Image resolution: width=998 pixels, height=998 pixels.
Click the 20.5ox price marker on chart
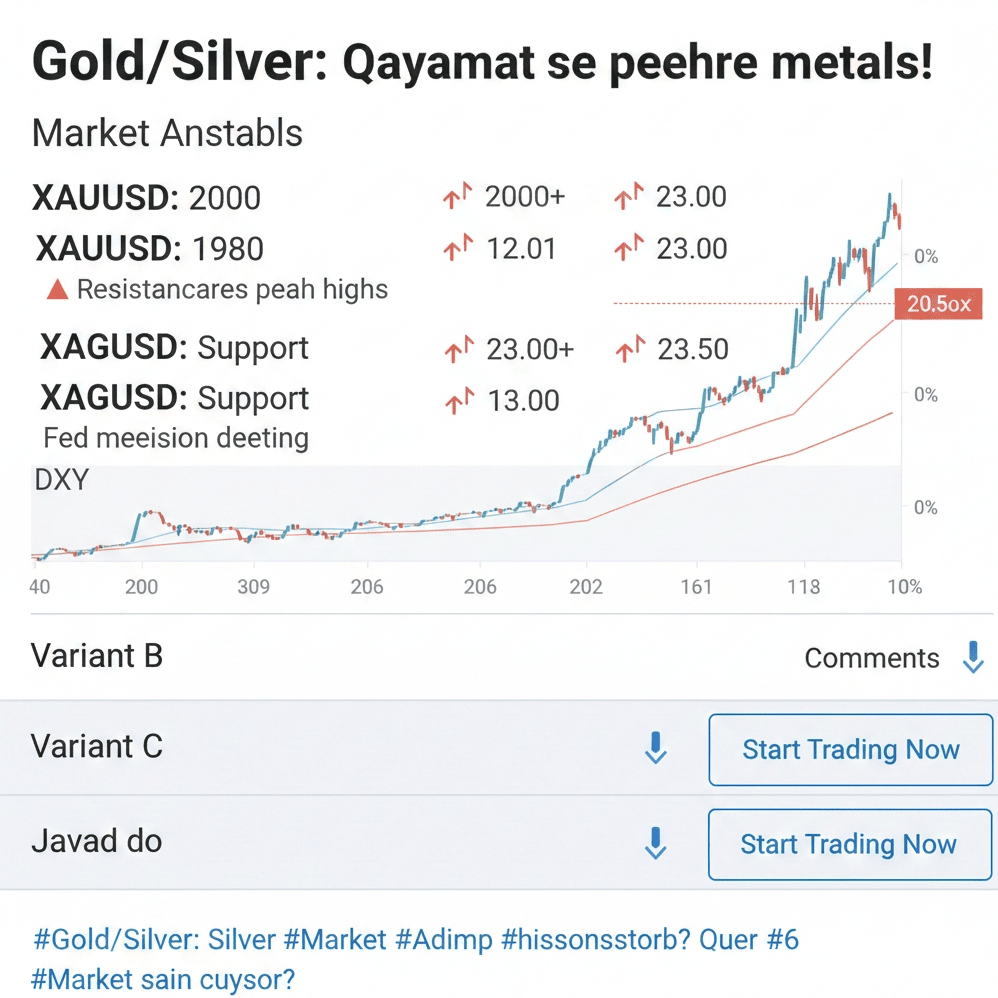(x=938, y=303)
